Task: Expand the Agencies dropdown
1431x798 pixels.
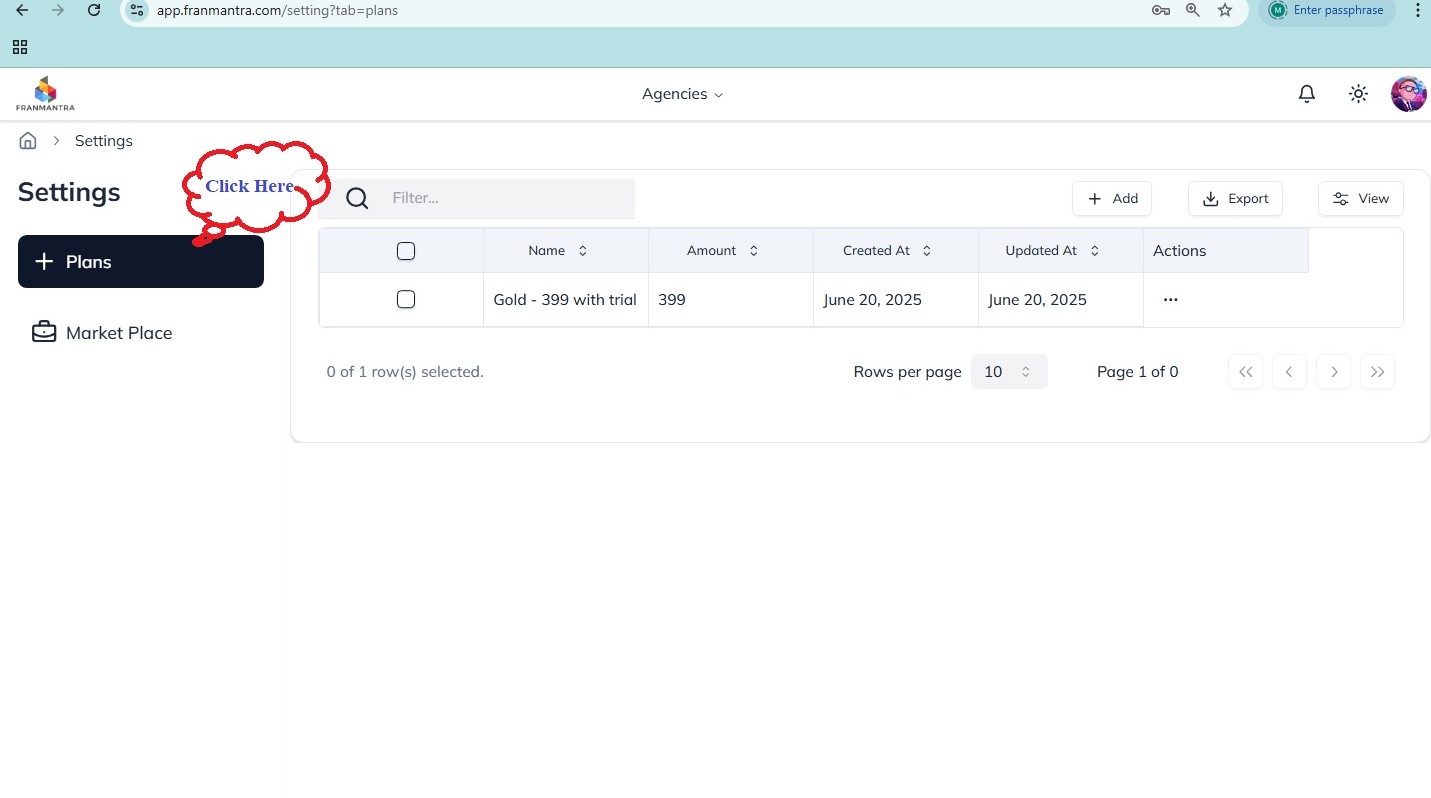Action: coord(682,94)
